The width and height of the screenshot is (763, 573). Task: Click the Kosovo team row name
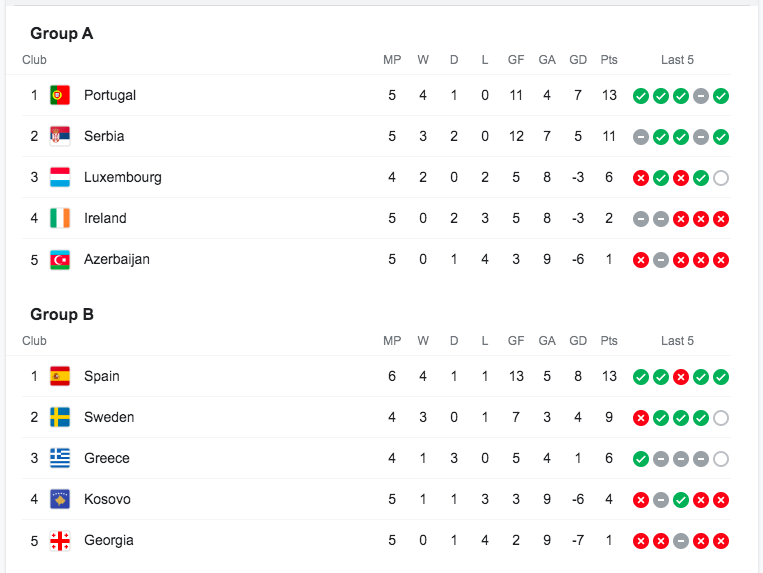(x=107, y=499)
